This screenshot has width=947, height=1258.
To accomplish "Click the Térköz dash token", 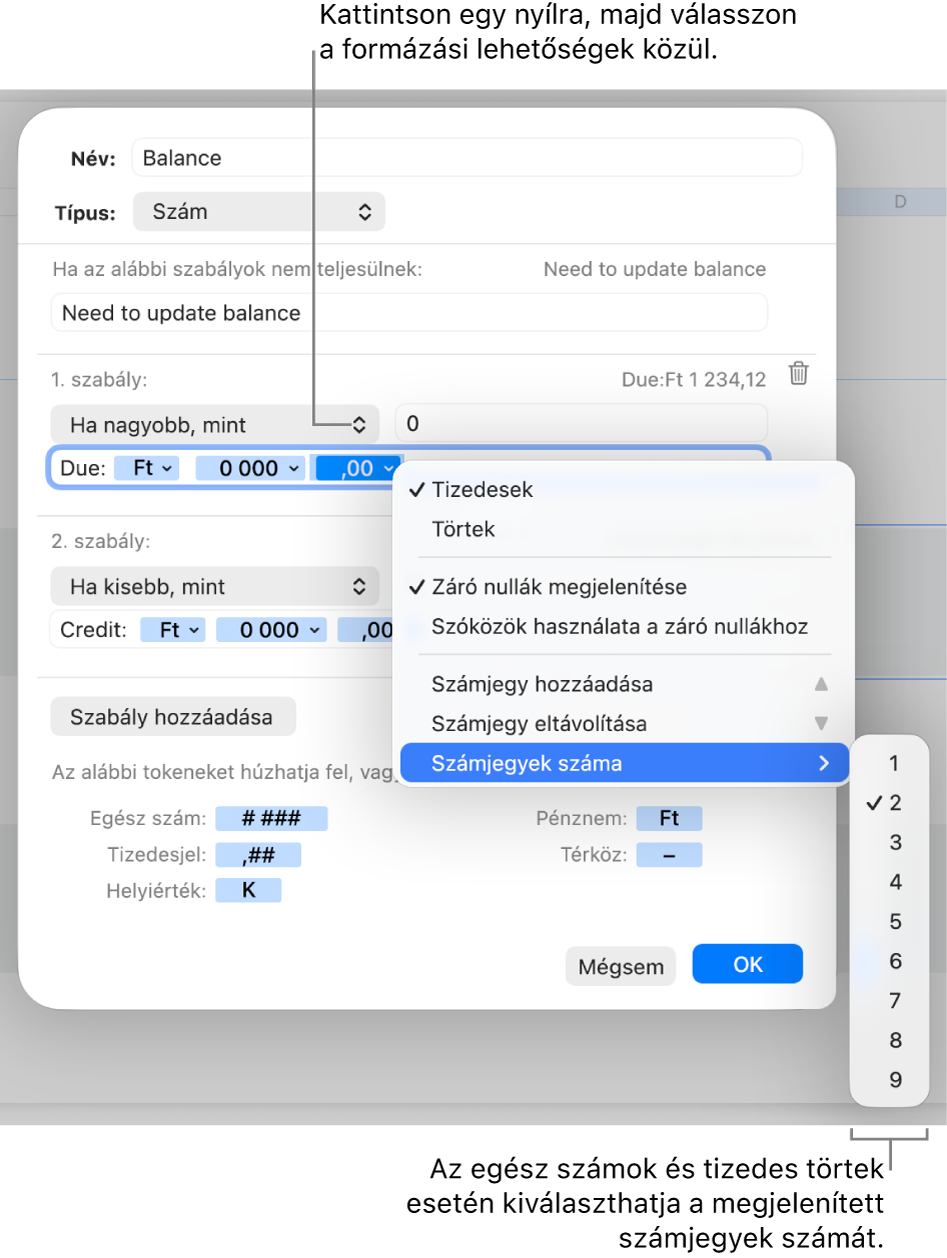I will 670,855.
